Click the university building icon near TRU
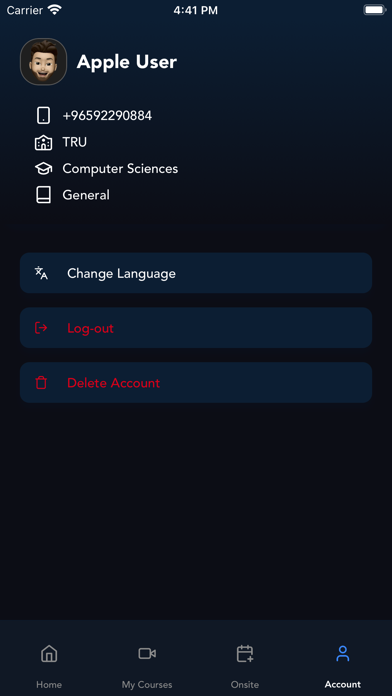 [x=43, y=142]
